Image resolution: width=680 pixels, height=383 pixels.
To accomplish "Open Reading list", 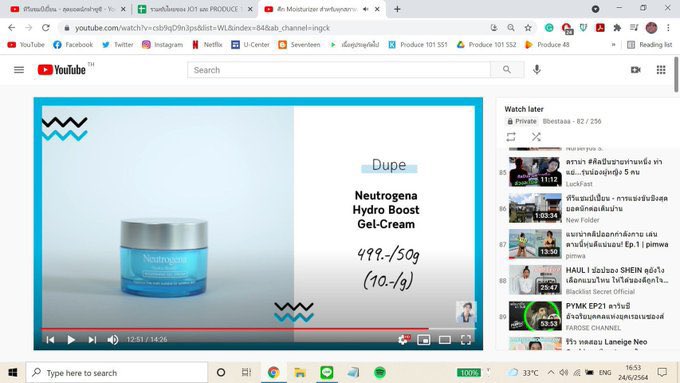I will [649, 45].
